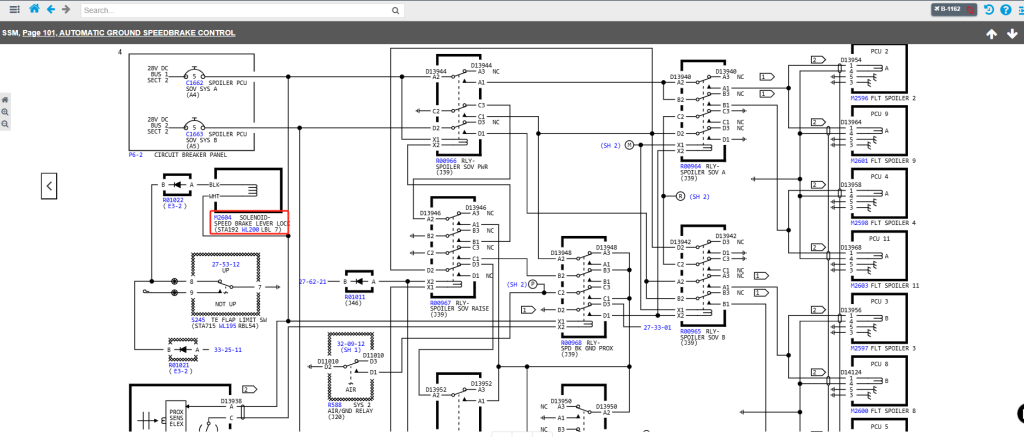Open the R00965 spoiler SOV B relay link
The height and width of the screenshot is (437, 1024).
click(x=691, y=332)
